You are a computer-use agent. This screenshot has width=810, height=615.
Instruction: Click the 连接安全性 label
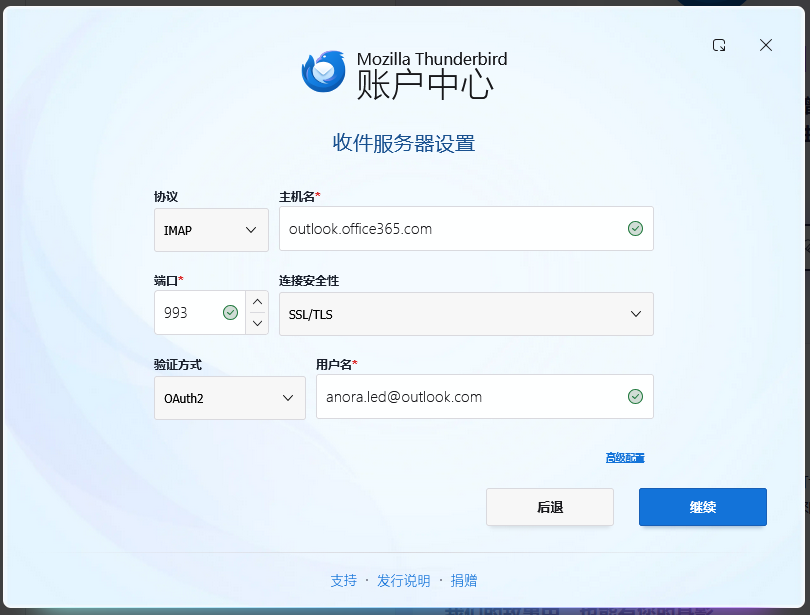click(309, 281)
